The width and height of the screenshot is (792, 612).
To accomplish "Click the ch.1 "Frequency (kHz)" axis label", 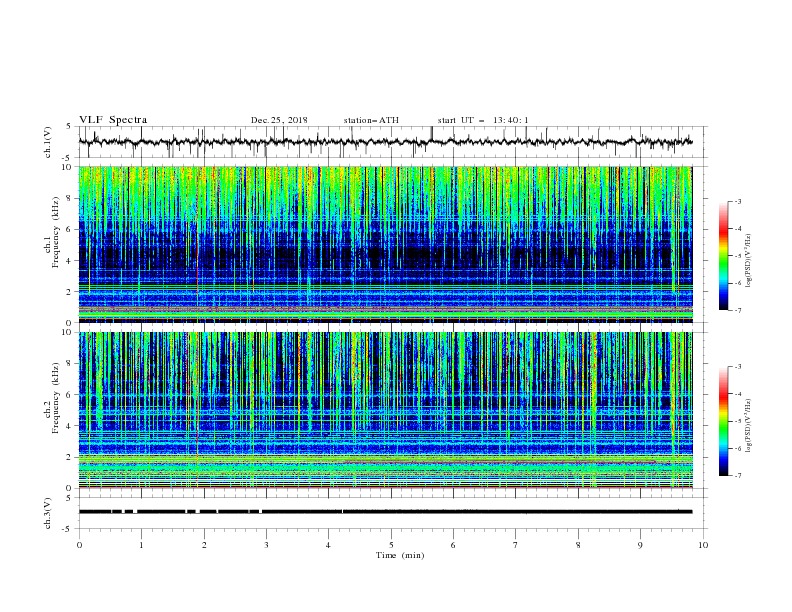I will pyautogui.click(x=56, y=232).
